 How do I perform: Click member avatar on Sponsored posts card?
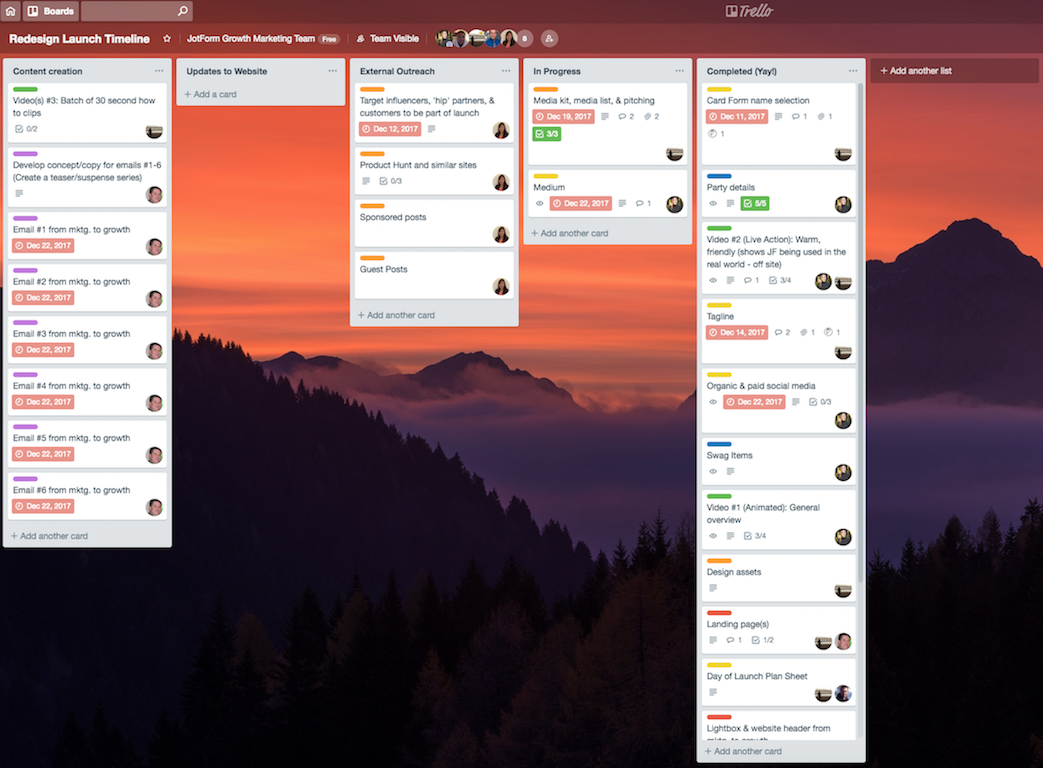click(x=501, y=234)
